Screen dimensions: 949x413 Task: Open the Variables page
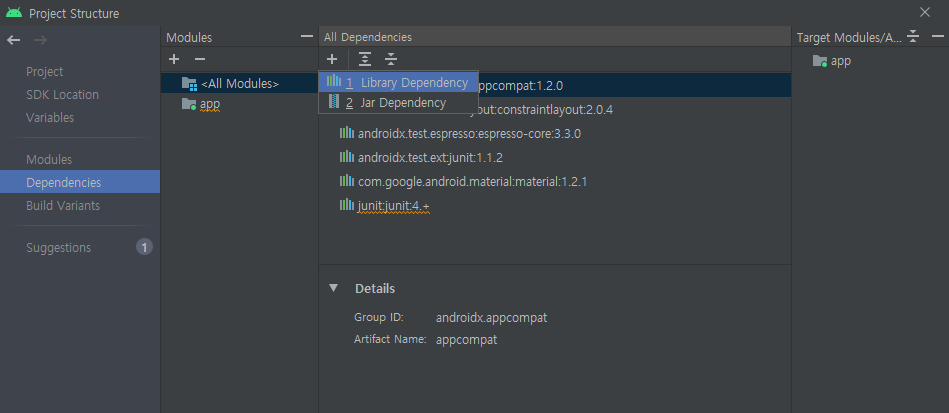pyautogui.click(x=50, y=117)
